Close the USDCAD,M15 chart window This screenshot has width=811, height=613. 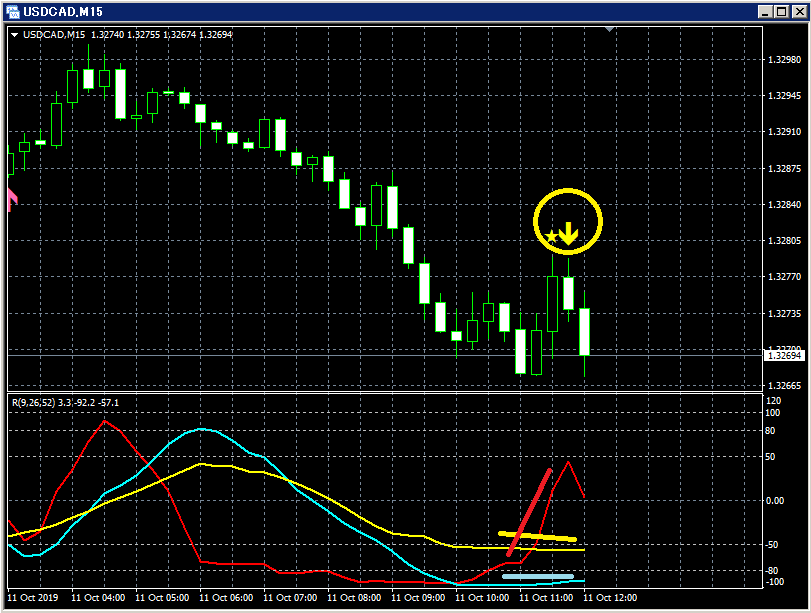(x=800, y=11)
